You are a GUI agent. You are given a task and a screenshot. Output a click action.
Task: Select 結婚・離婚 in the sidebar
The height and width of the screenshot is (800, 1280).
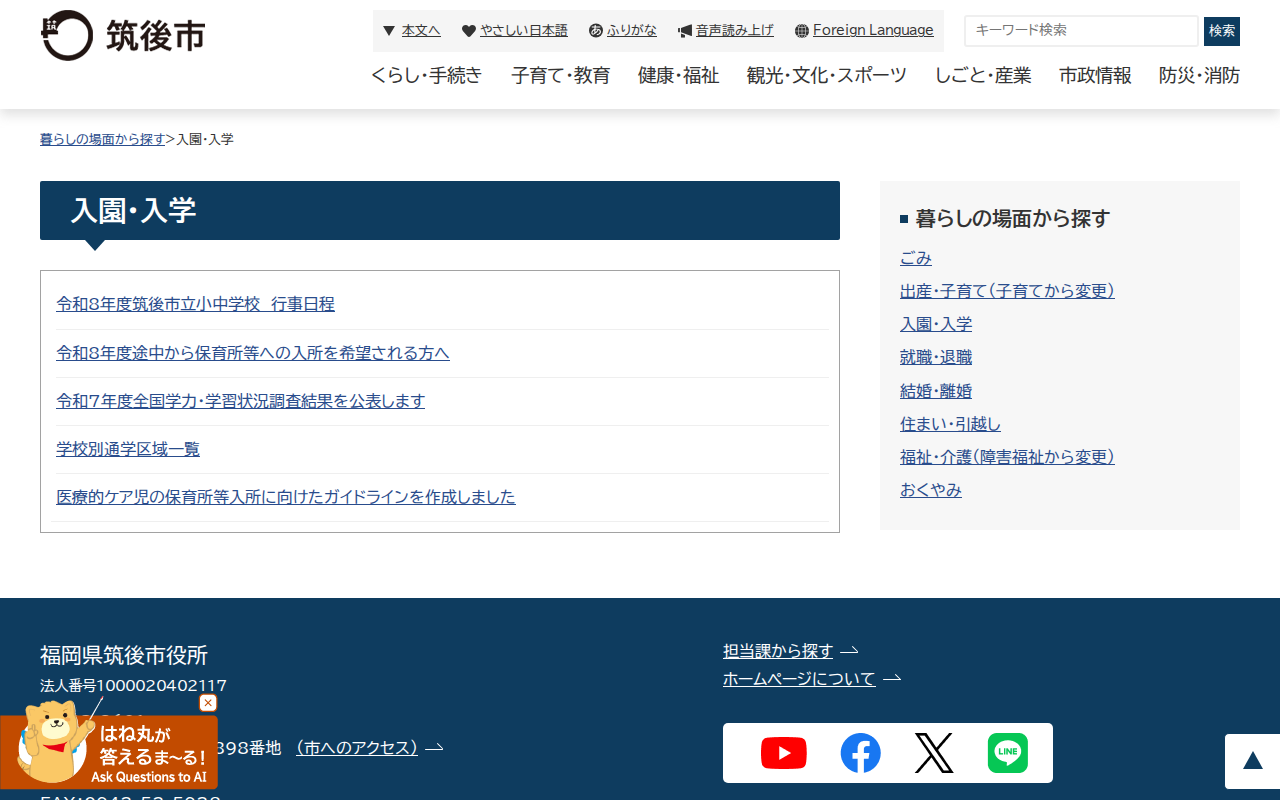[936, 391]
